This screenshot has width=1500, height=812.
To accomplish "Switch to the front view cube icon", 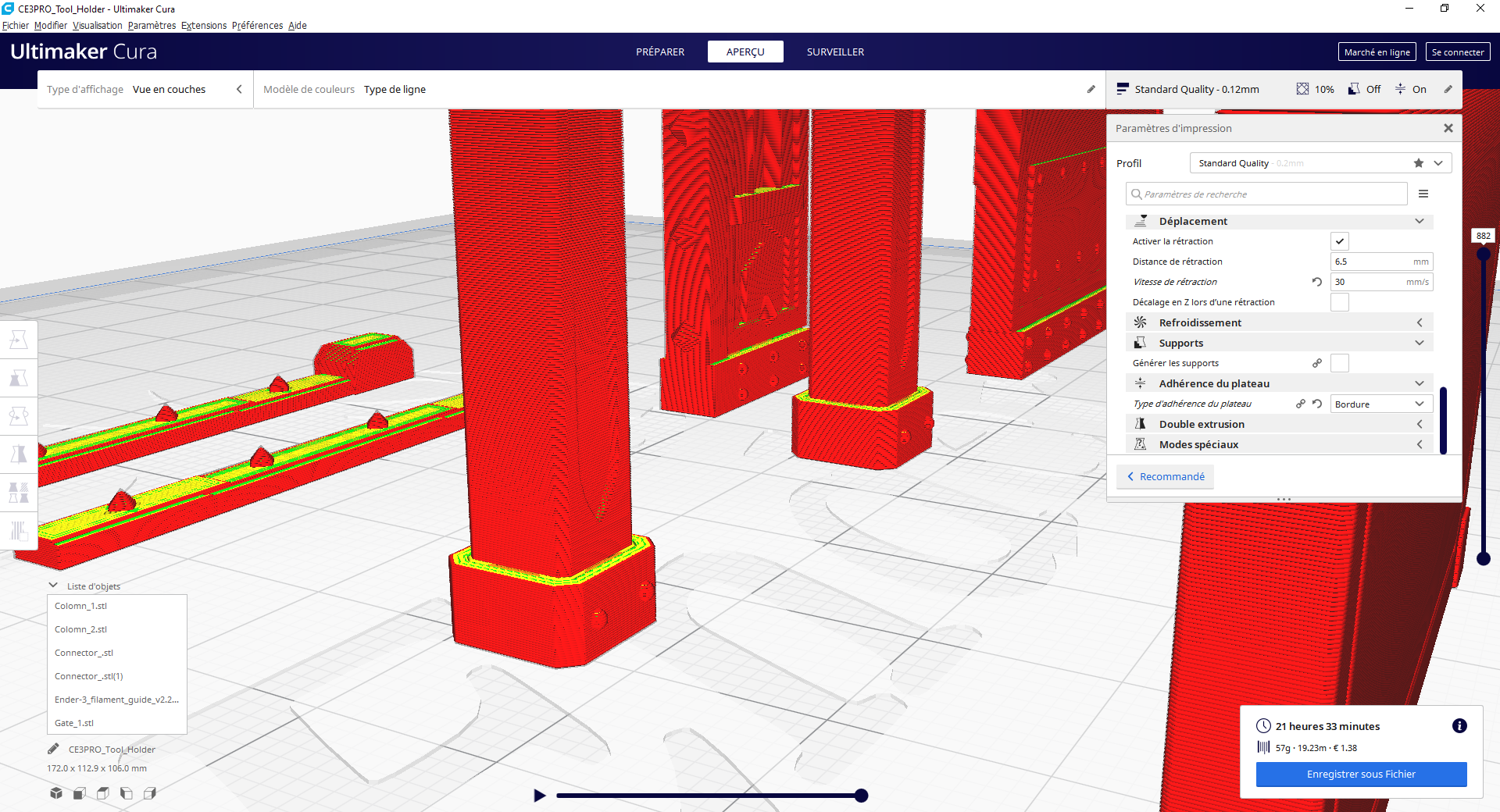I will point(80,793).
